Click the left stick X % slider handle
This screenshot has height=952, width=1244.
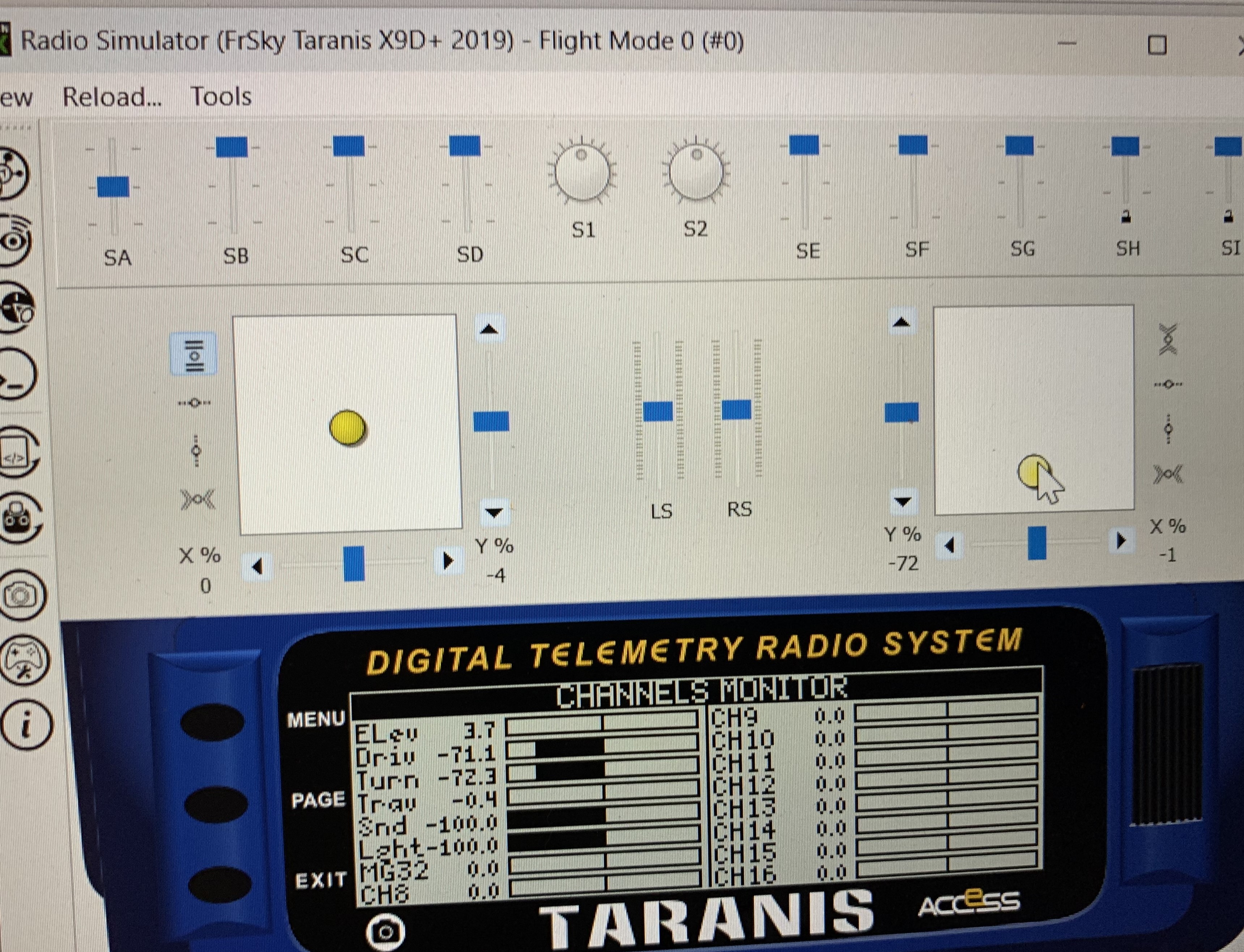pos(354,563)
